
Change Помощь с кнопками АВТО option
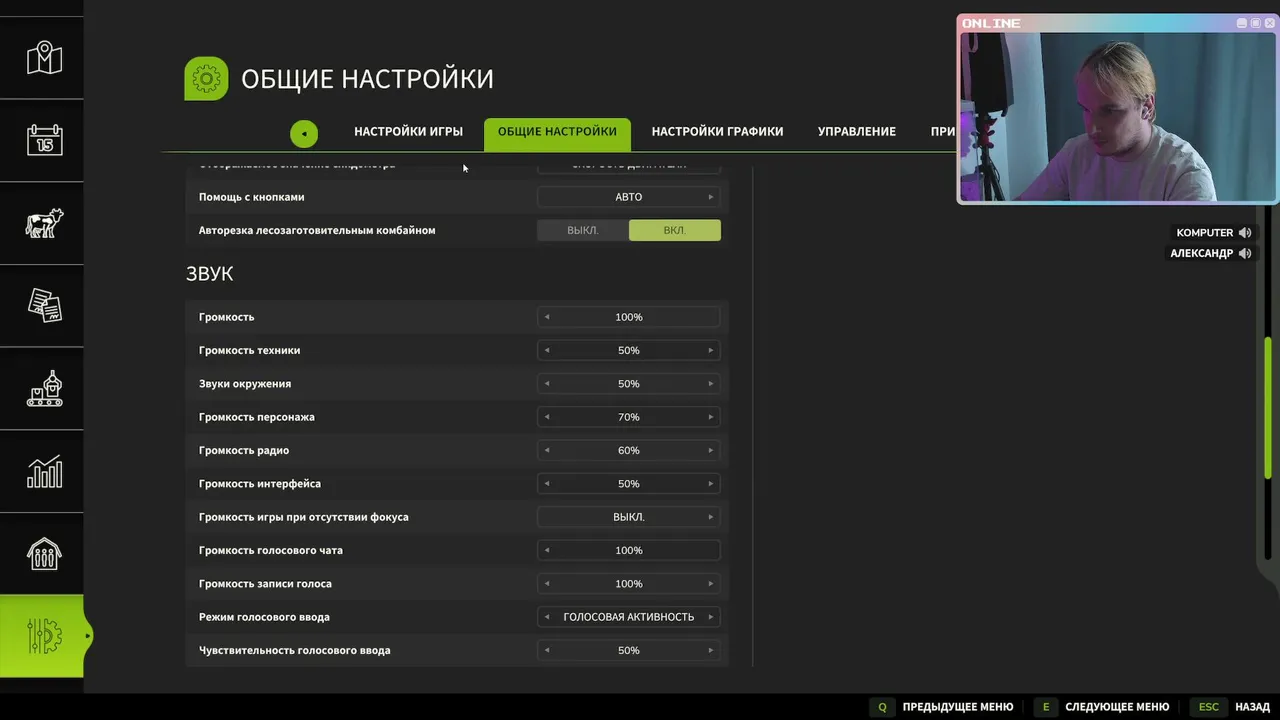[629, 197]
